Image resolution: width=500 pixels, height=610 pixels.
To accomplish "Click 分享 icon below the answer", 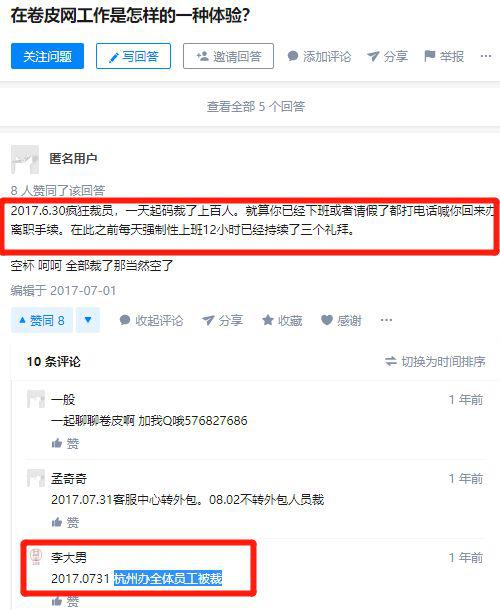I will 208,320.
